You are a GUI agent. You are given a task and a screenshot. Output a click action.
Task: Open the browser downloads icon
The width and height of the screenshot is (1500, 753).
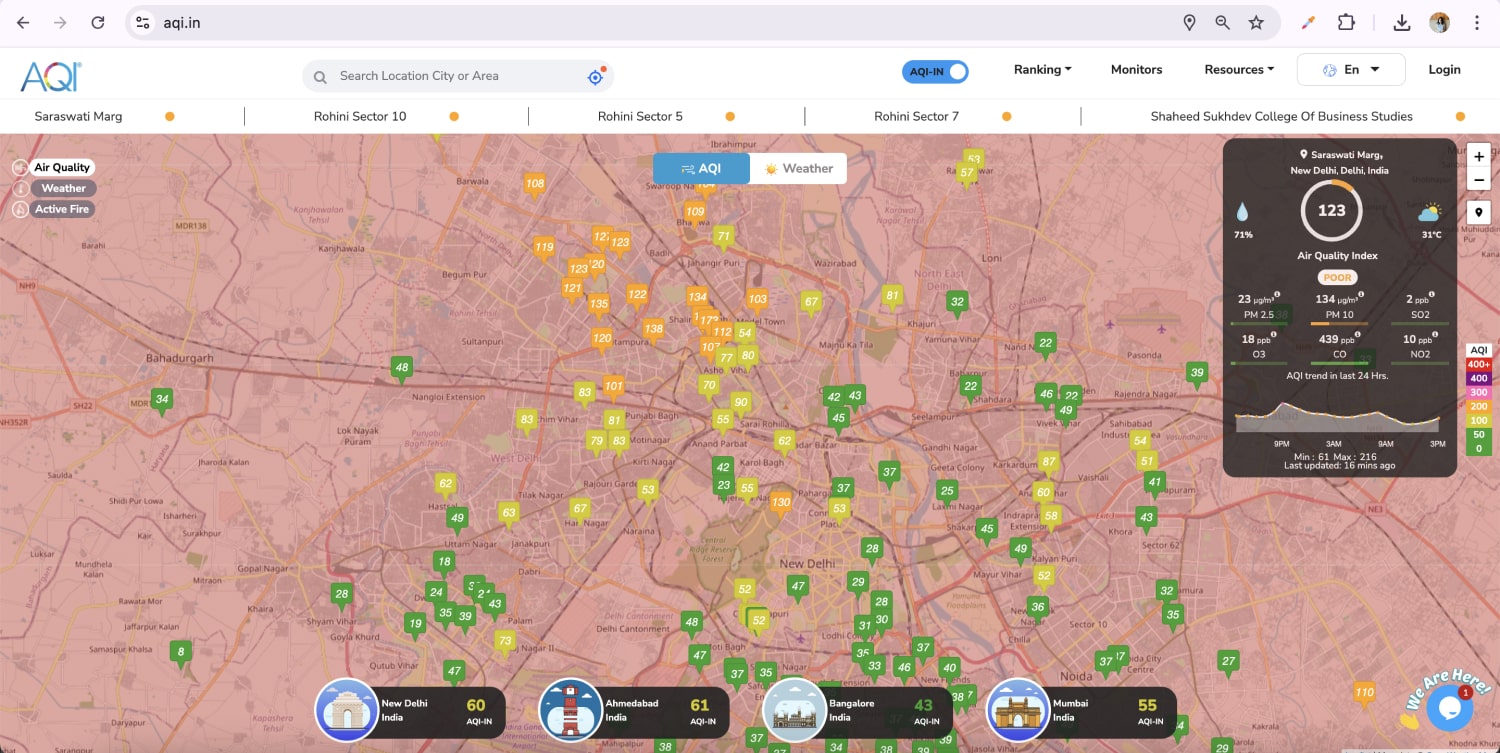[1401, 22]
